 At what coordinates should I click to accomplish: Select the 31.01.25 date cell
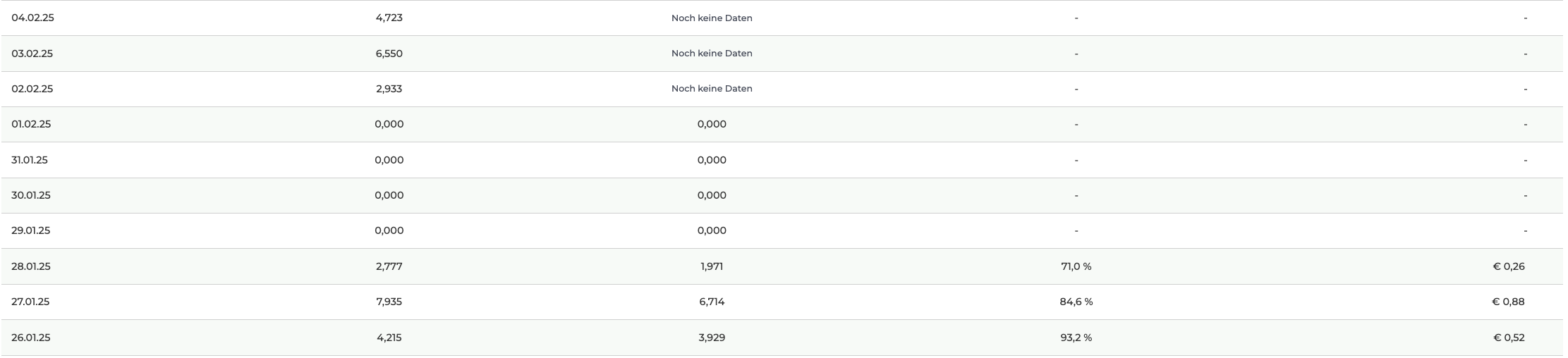(30, 160)
